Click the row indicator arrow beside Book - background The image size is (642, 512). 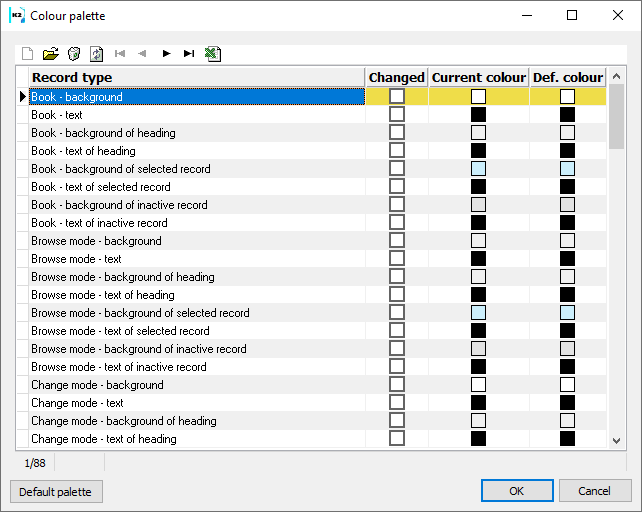coord(23,97)
